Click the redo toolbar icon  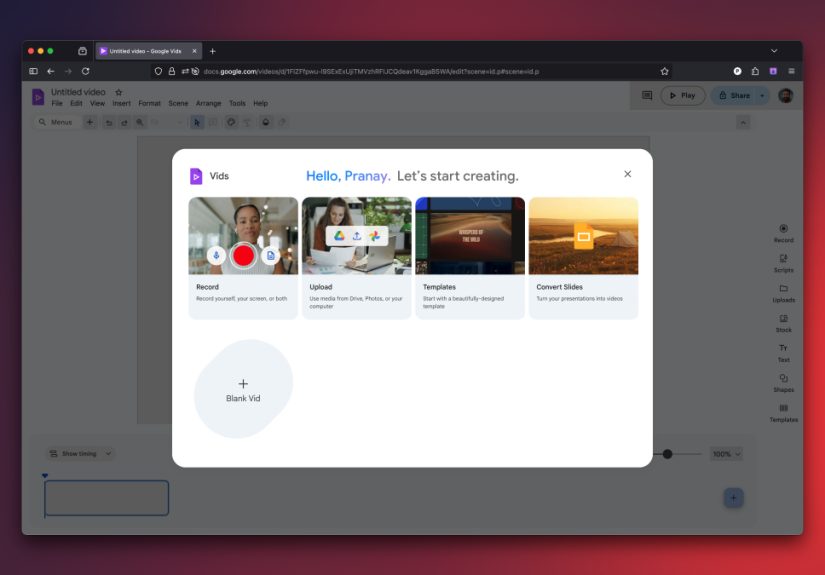point(124,123)
